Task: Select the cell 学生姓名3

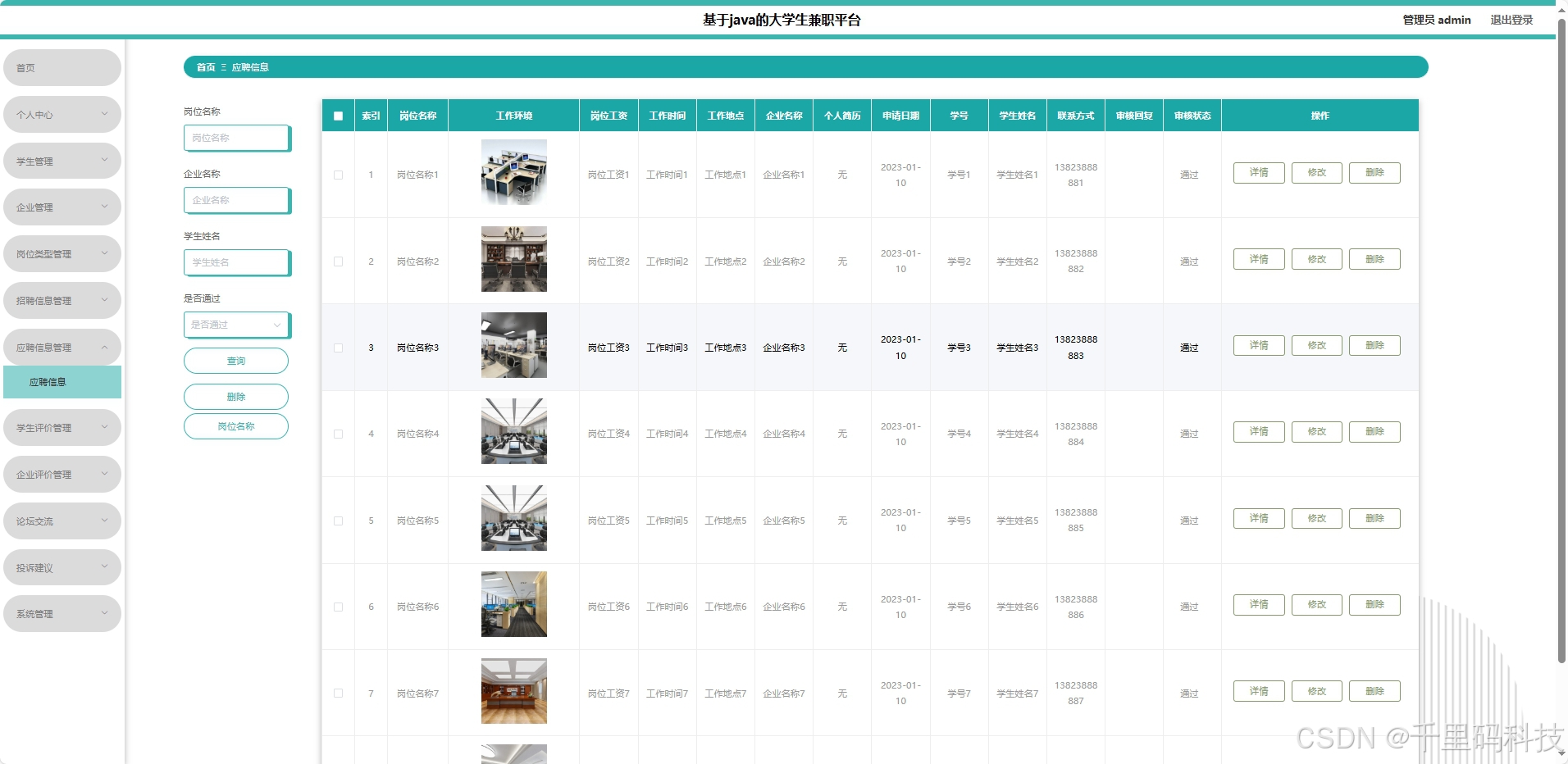Action: point(1017,348)
